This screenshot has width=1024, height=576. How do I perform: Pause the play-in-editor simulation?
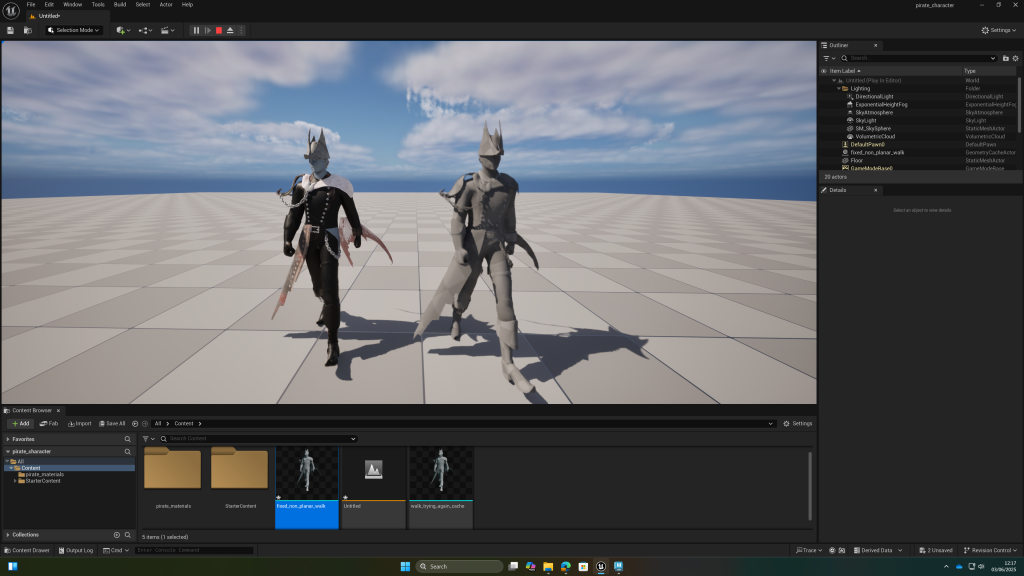tap(196, 30)
